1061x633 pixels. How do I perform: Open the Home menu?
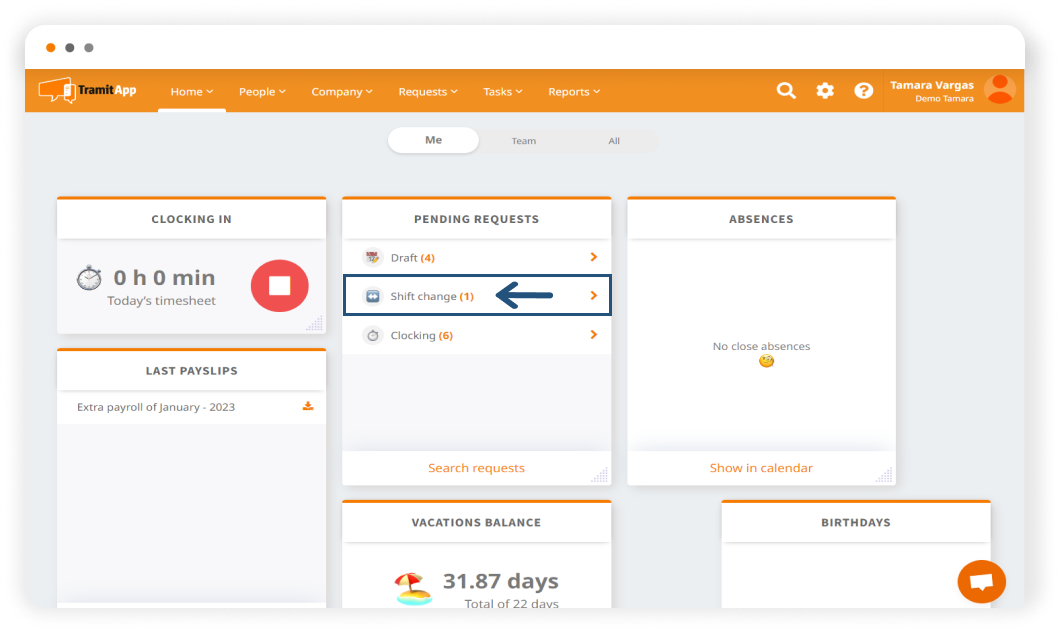[x=191, y=92]
